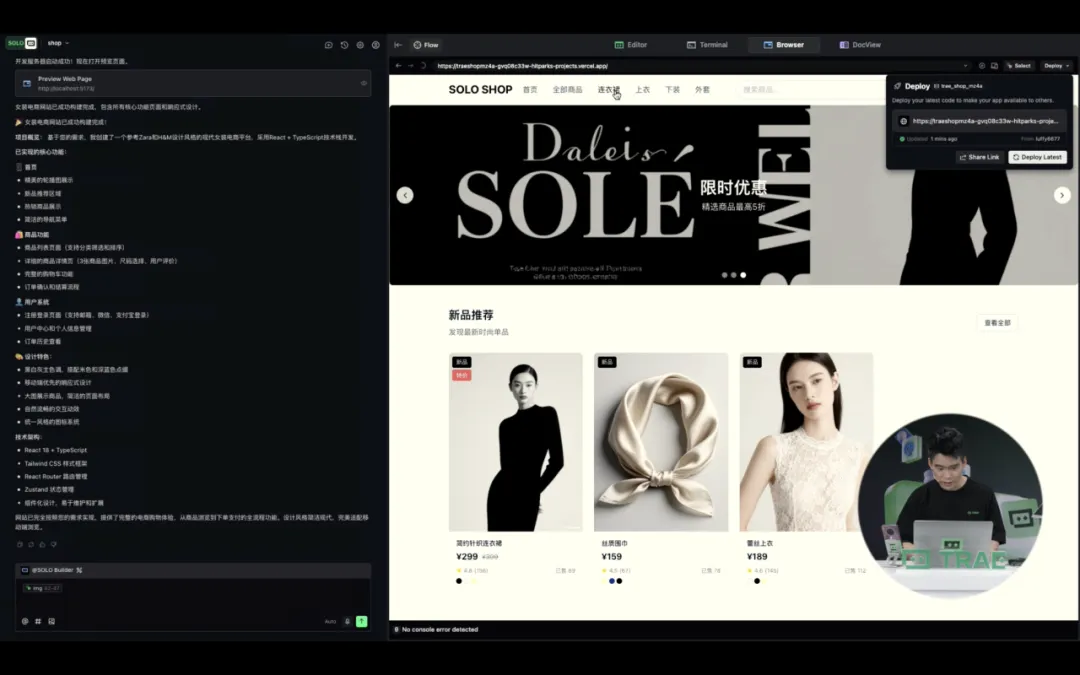
Task: Click the refresh icon in the browser address bar
Action: tap(423, 65)
